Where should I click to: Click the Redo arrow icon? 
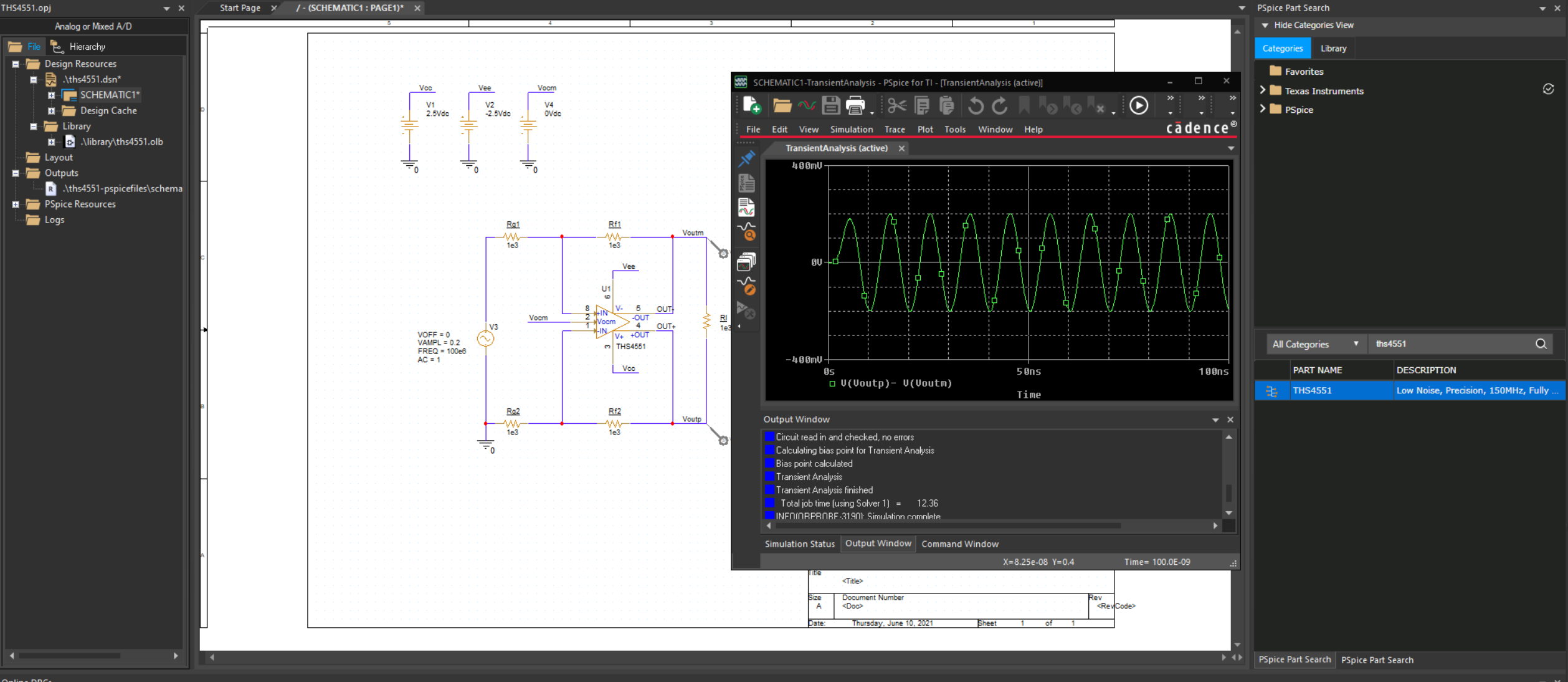coord(1000,106)
